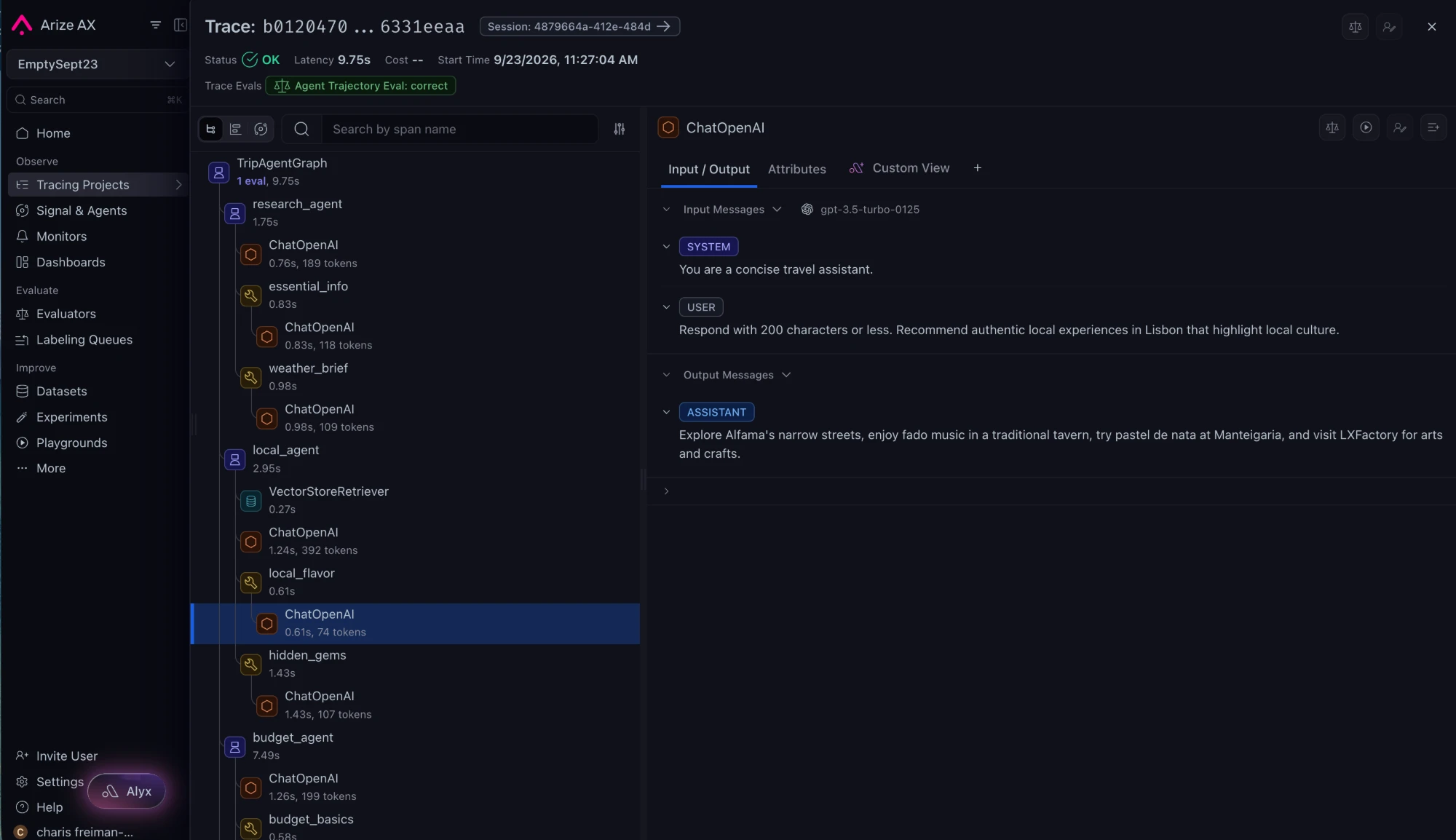Open Labeling Queues
This screenshot has width=1456, height=840.
coord(84,340)
